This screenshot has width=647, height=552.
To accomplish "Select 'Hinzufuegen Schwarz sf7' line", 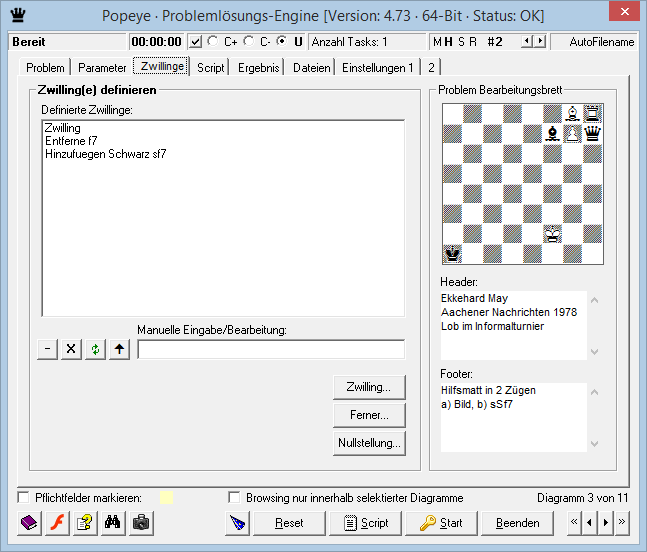I will click(106, 154).
